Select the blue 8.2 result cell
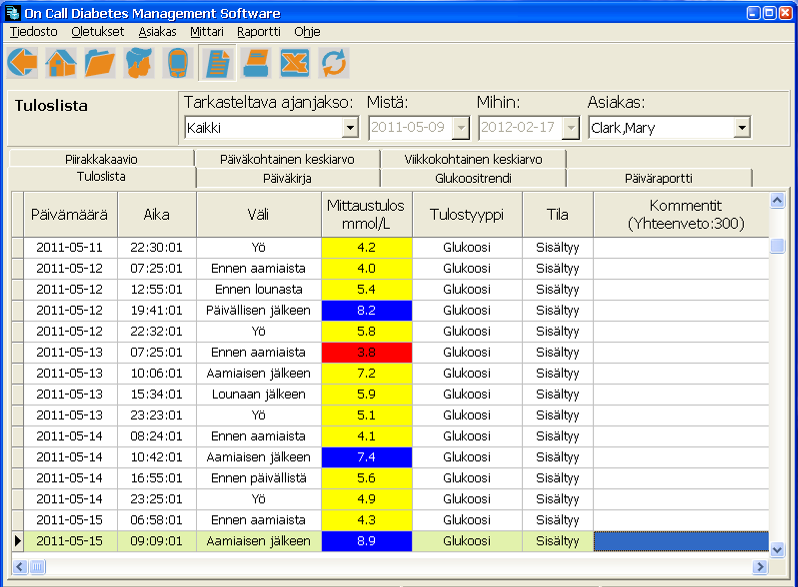The image size is (798, 587). 366,311
